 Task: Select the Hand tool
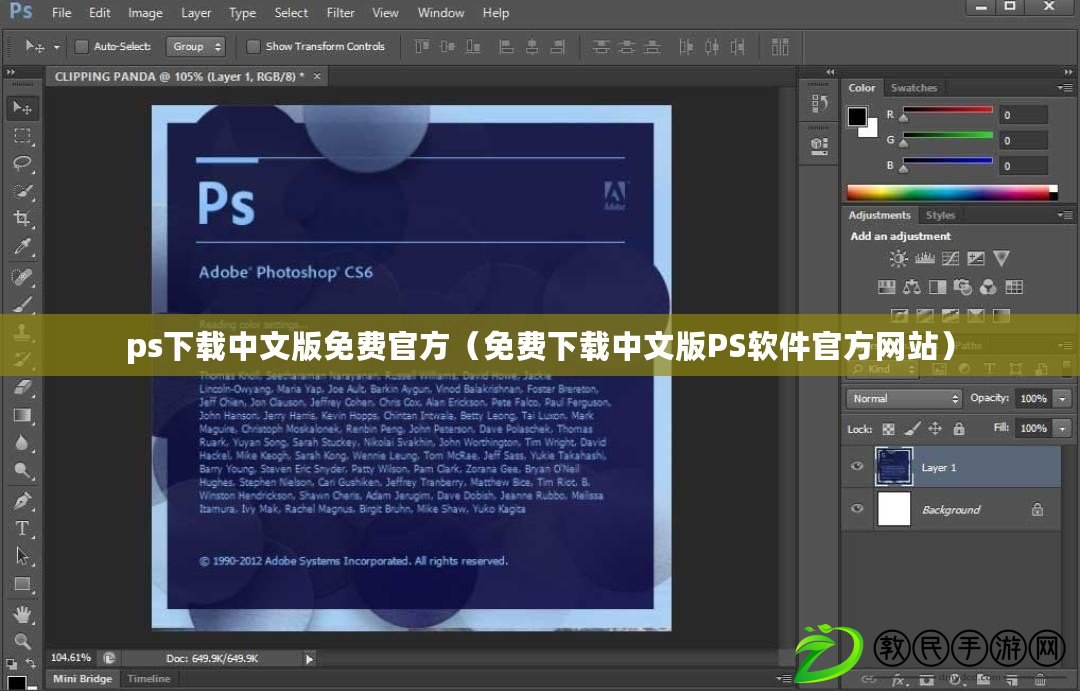(x=22, y=613)
